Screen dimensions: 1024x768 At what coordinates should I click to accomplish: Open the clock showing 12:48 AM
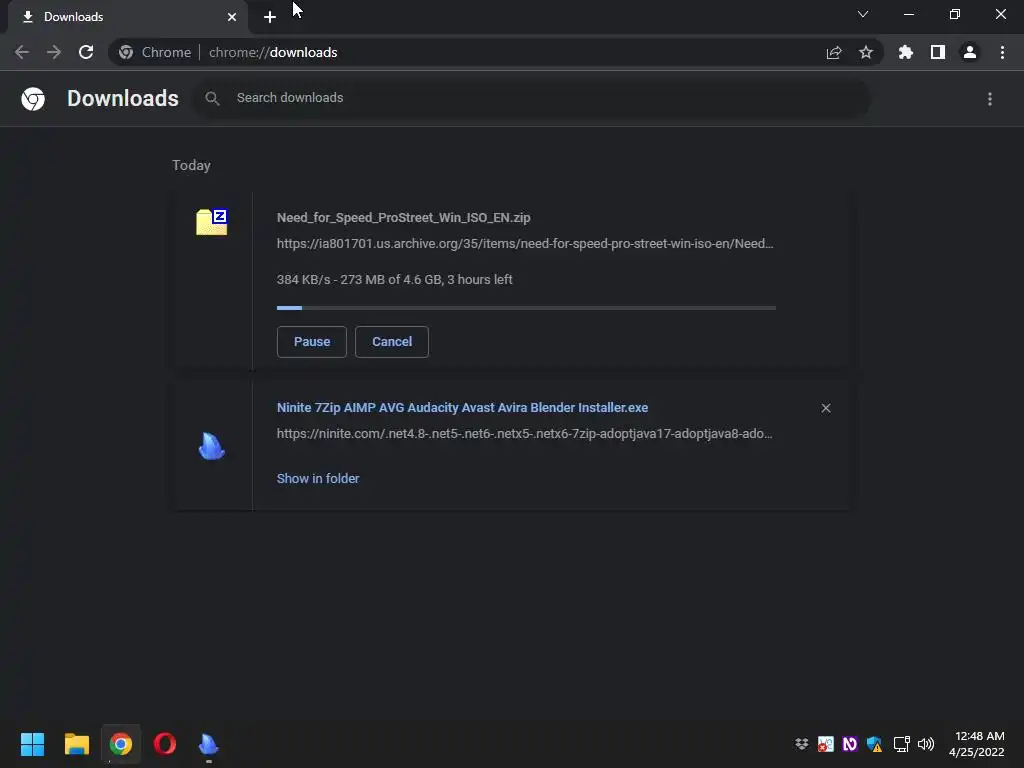[x=976, y=744]
